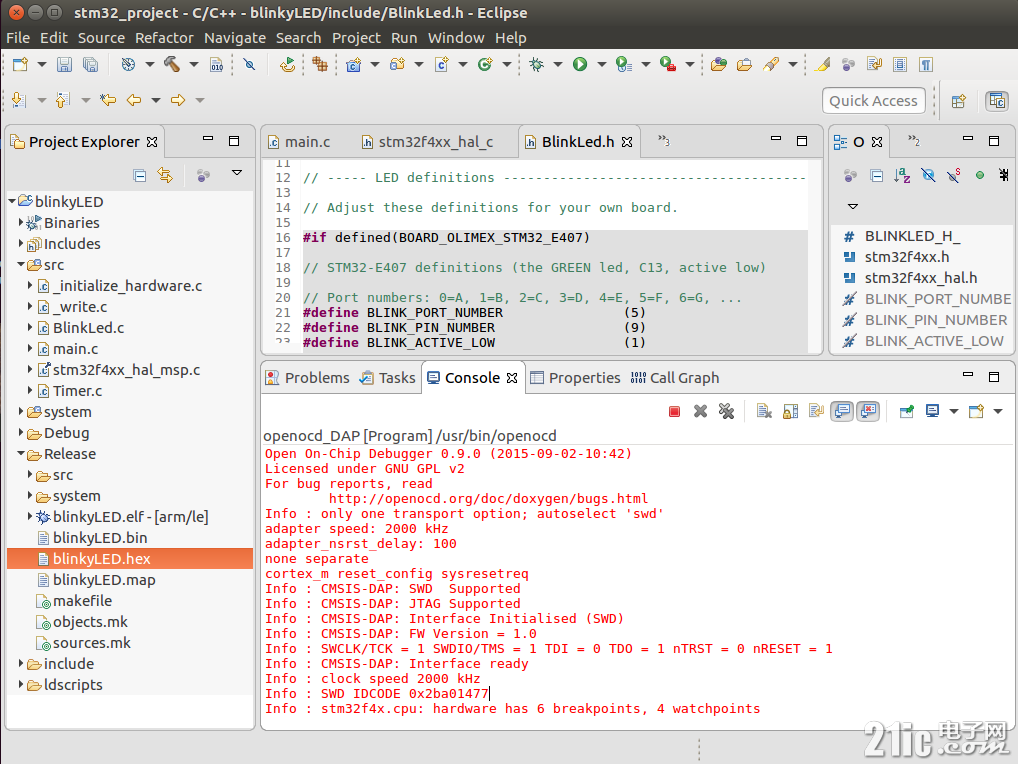This screenshot has height=764, width=1018.
Task: Click Clear Console icon
Action: coord(764,411)
